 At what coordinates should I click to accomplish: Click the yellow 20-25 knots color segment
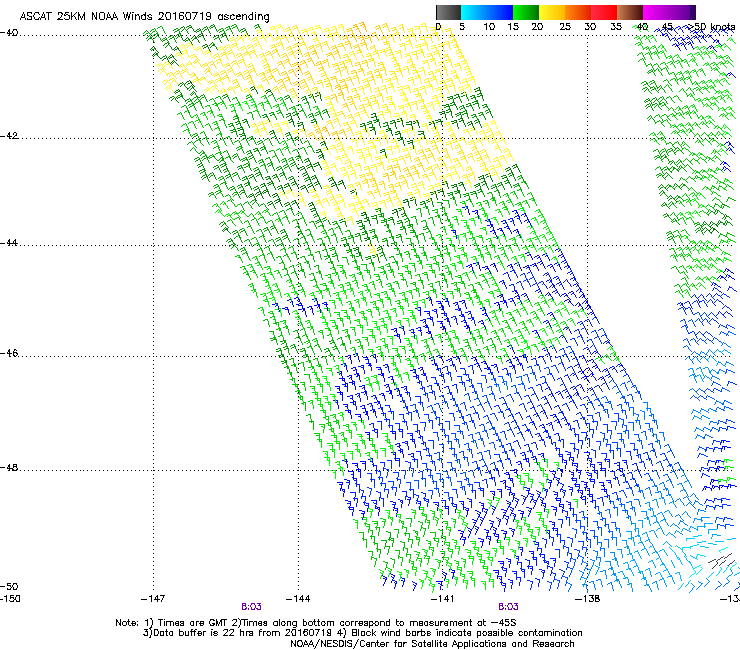[x=552, y=12]
